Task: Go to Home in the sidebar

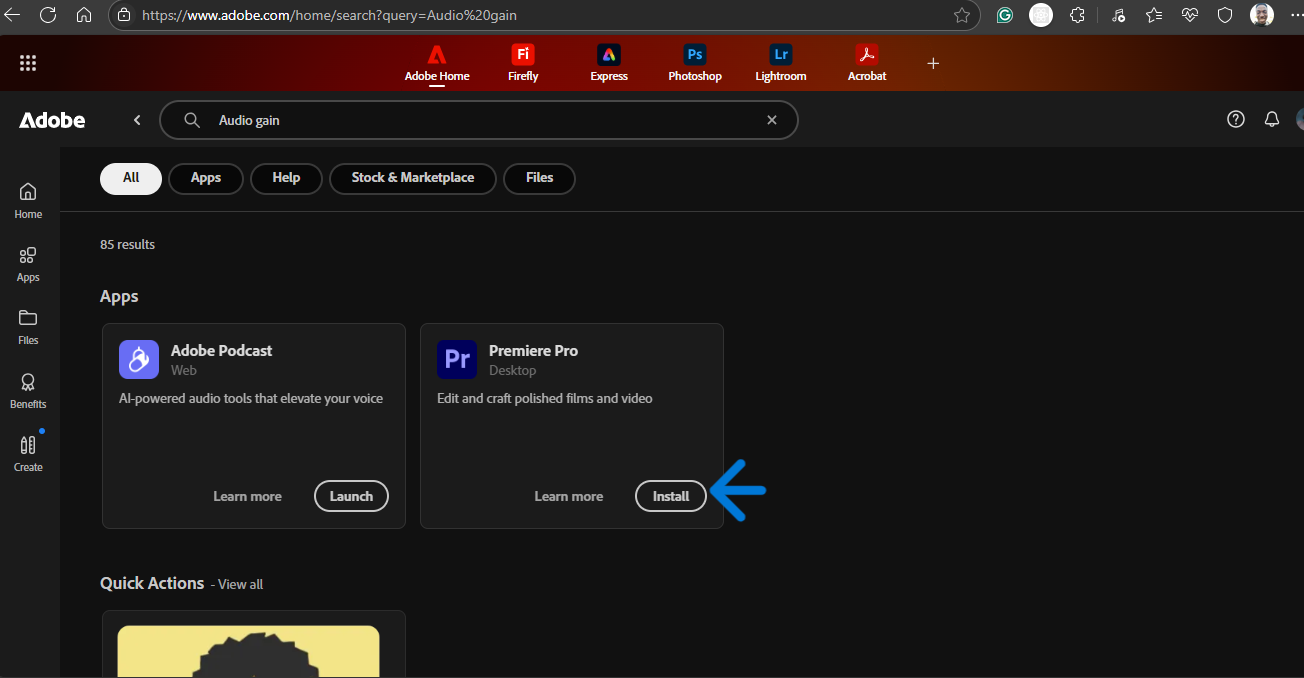Action: click(28, 200)
